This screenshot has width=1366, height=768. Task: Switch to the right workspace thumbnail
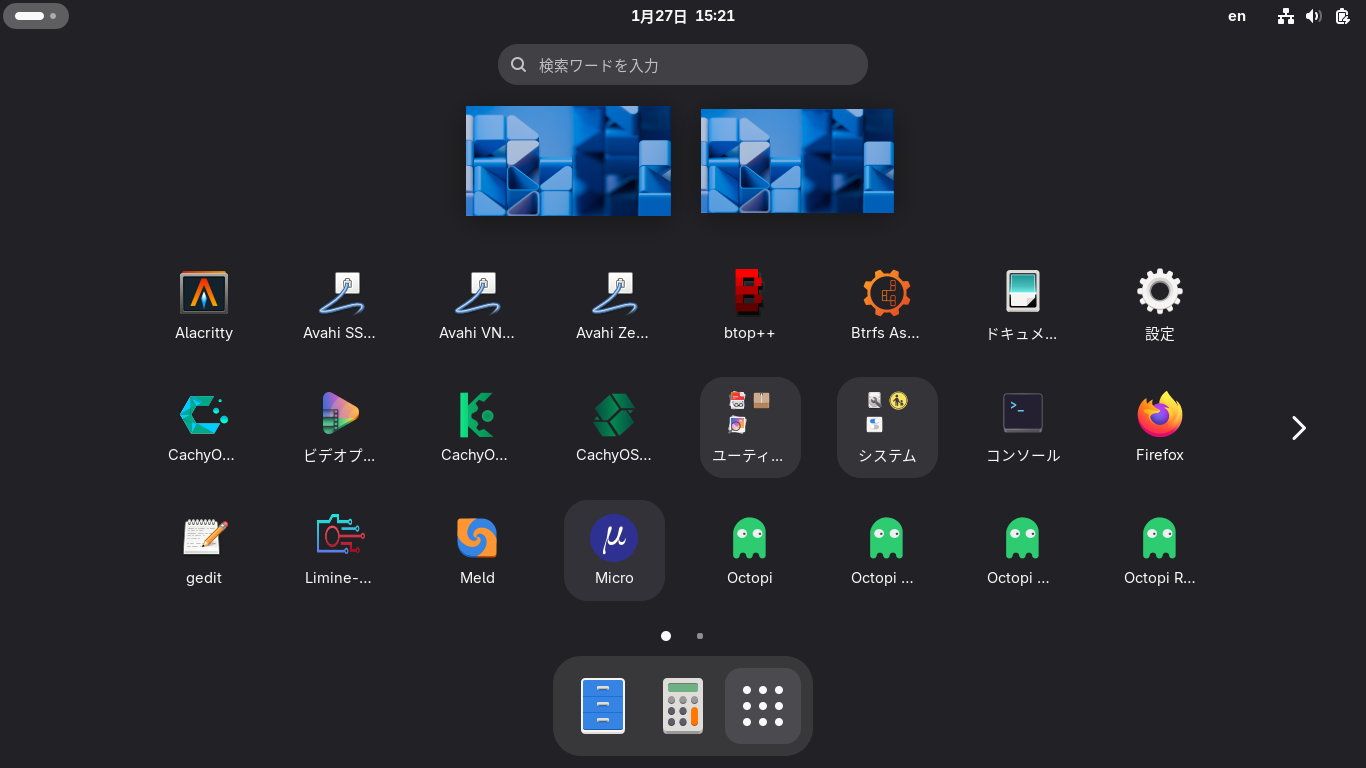coord(797,161)
